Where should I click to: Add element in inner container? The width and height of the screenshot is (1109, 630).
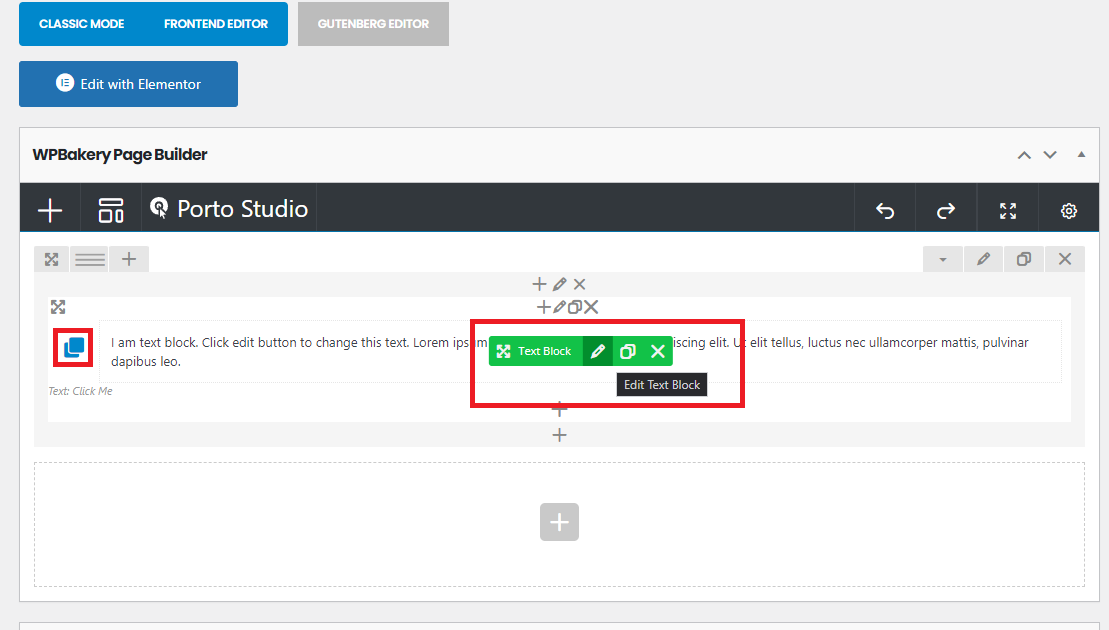(543, 307)
